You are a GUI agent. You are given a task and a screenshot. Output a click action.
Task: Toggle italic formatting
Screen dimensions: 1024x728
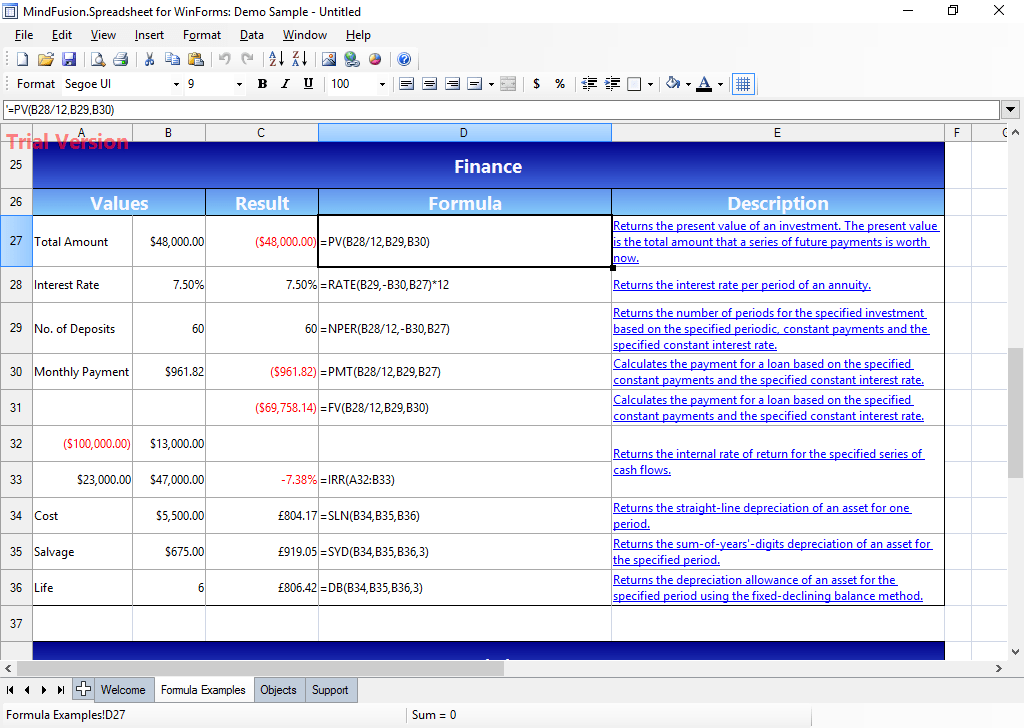tap(285, 84)
